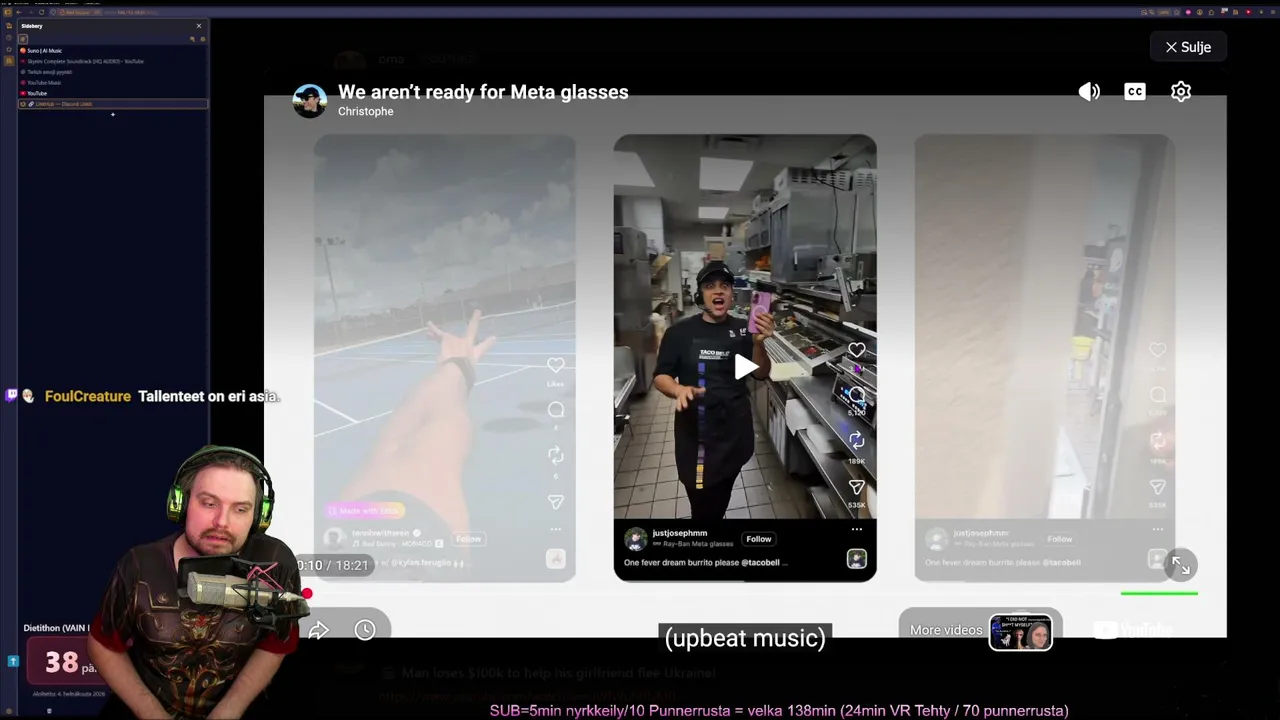Open the more options dots on center clip

tap(857, 529)
